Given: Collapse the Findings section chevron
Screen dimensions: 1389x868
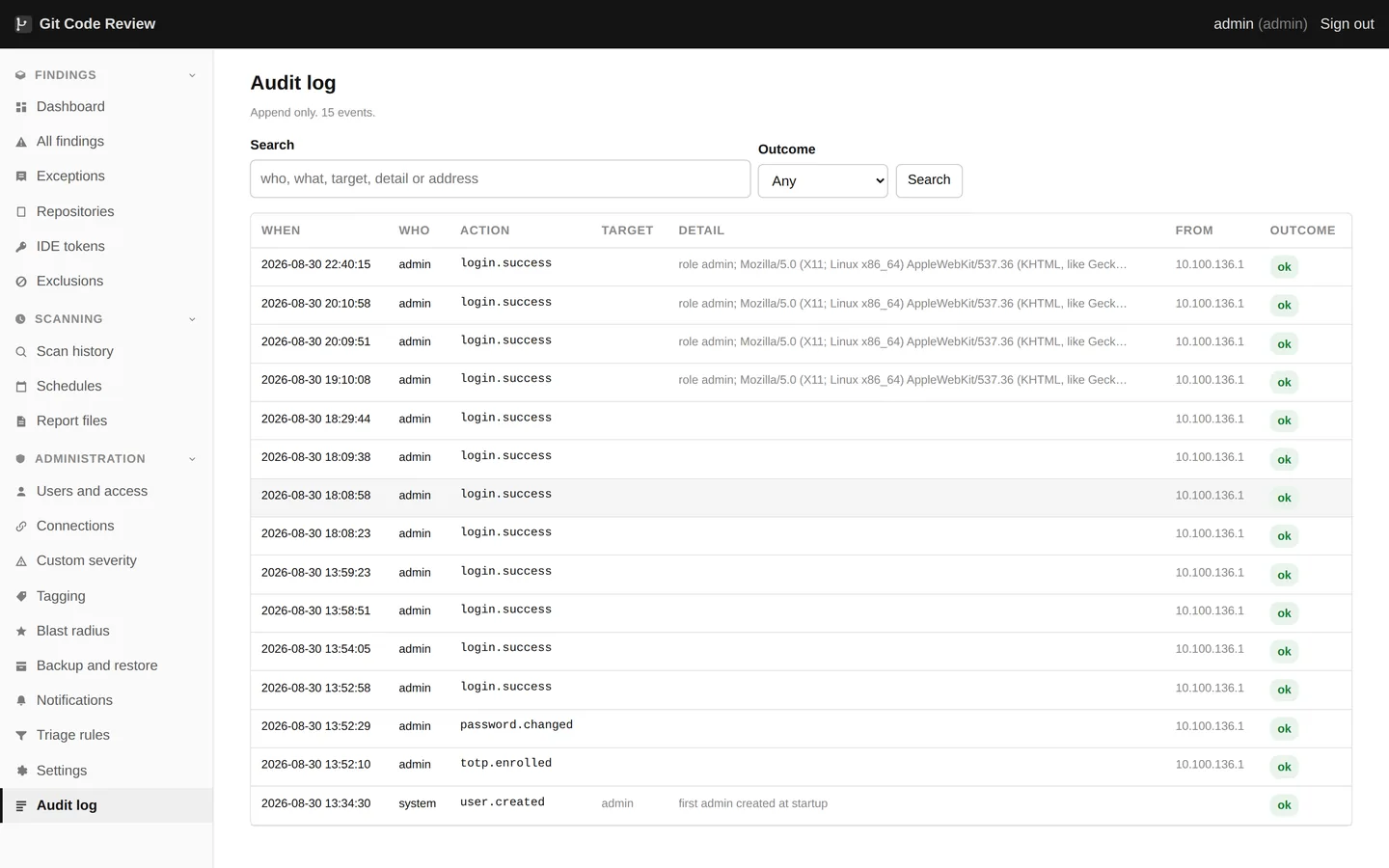Looking at the screenshot, I should 192,75.
